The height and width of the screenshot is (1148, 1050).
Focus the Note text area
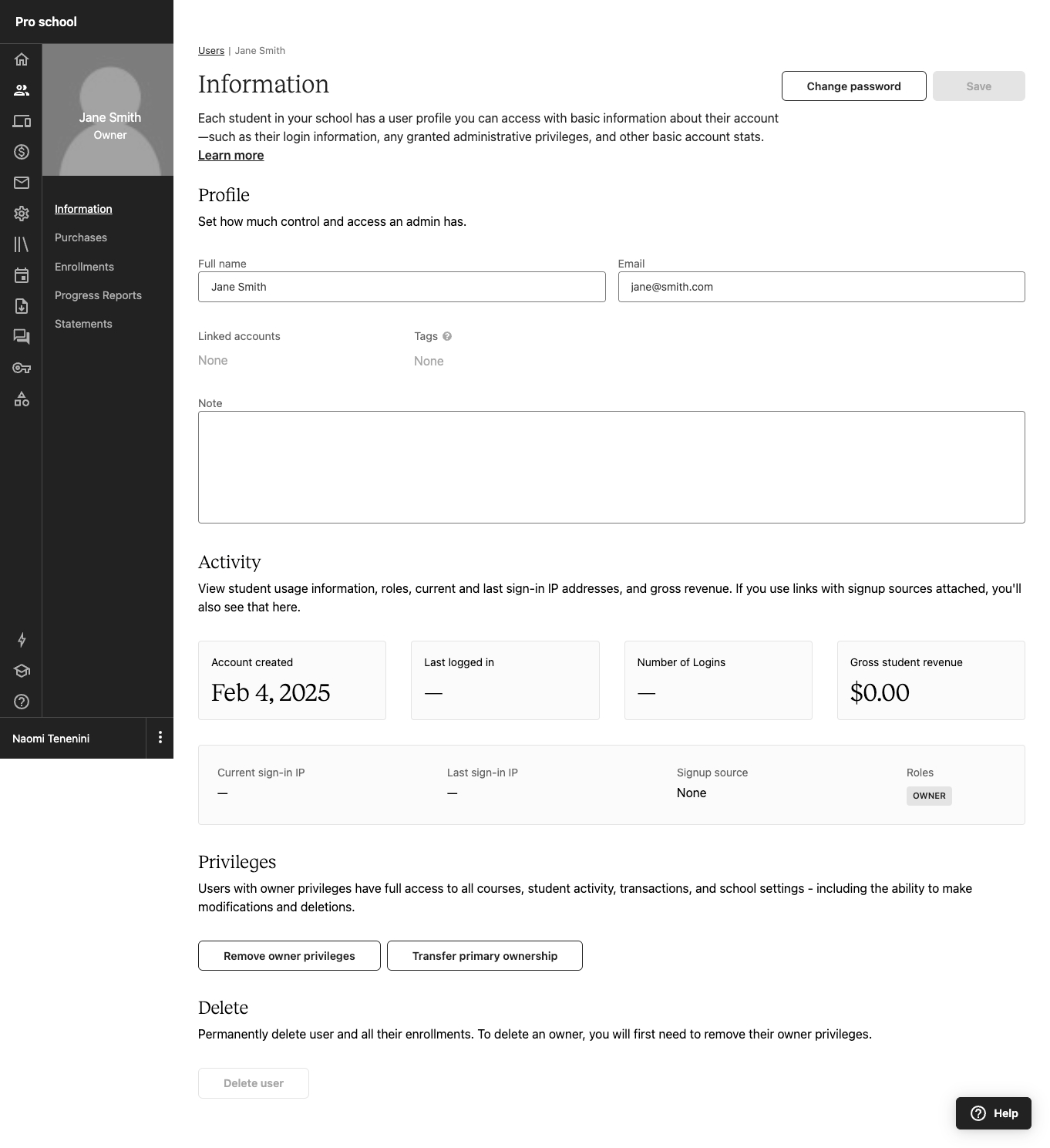(611, 467)
